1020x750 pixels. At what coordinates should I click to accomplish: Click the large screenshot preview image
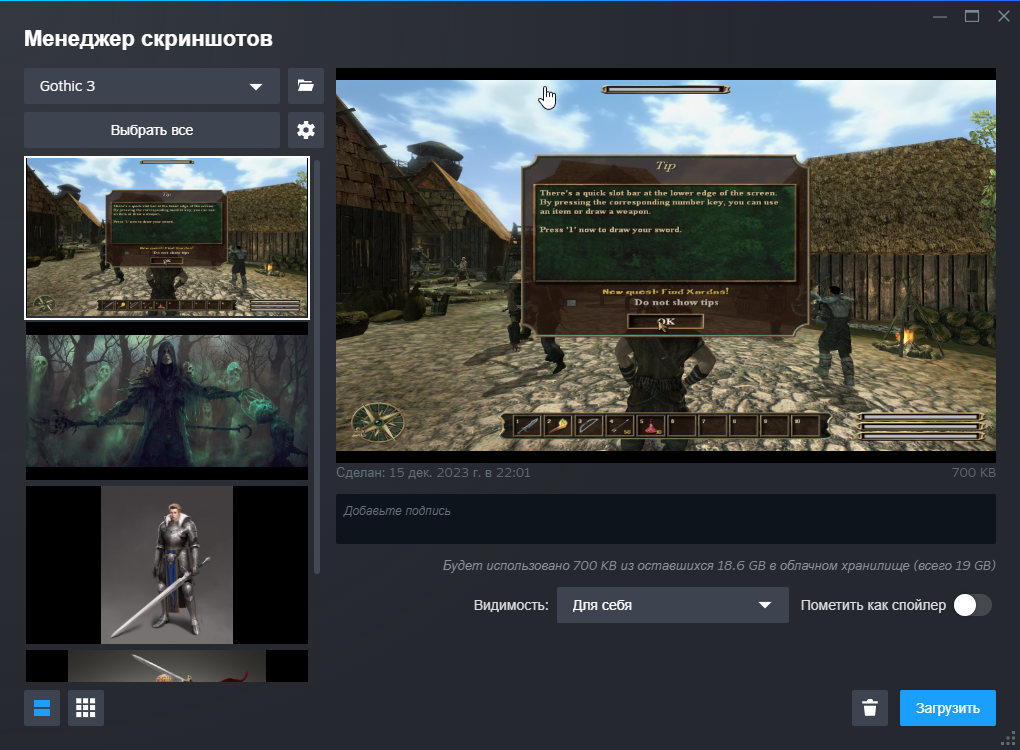[x=665, y=265]
